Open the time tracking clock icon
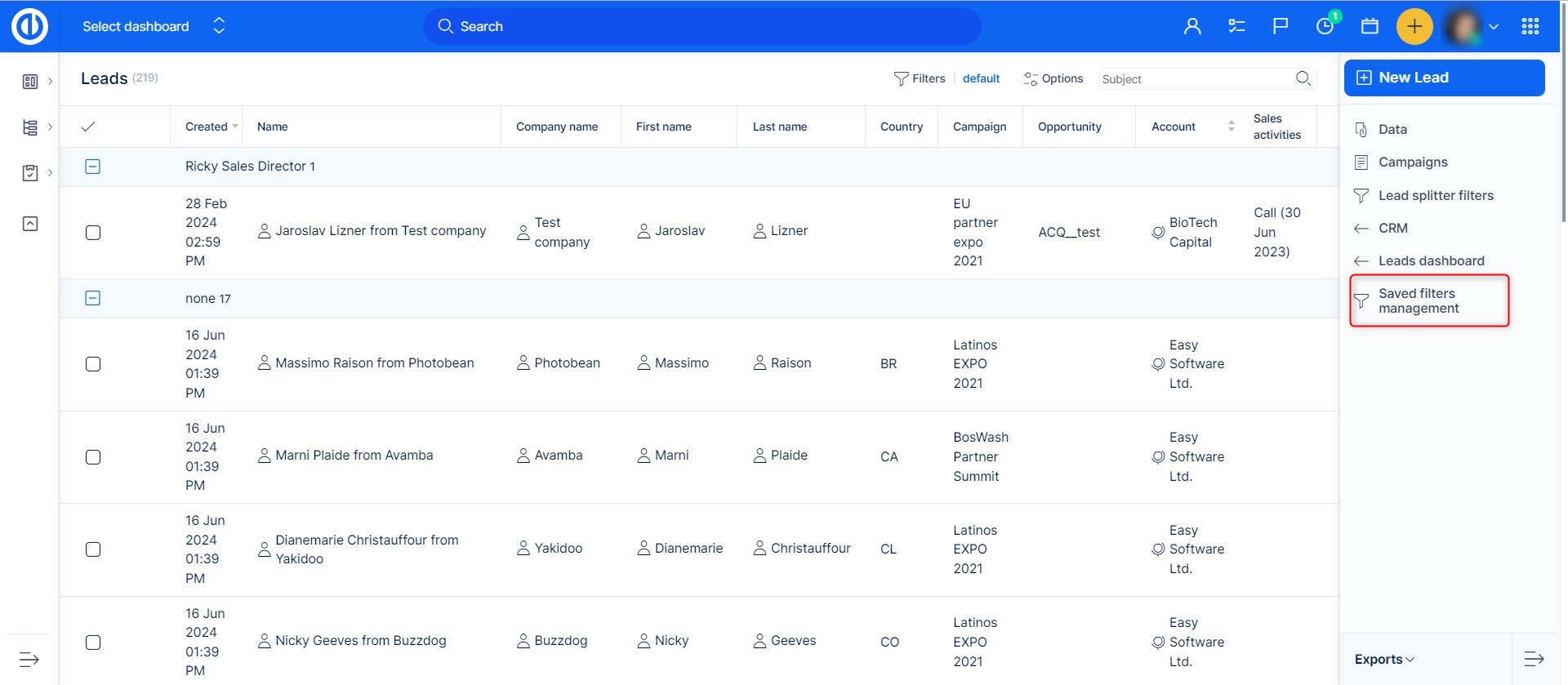 click(1325, 26)
